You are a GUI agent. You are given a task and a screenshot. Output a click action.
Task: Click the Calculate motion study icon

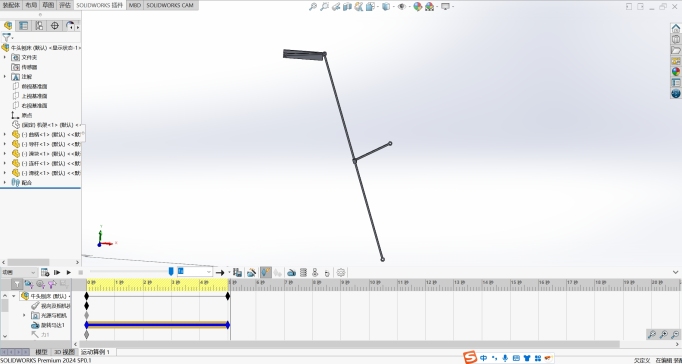(x=45, y=273)
